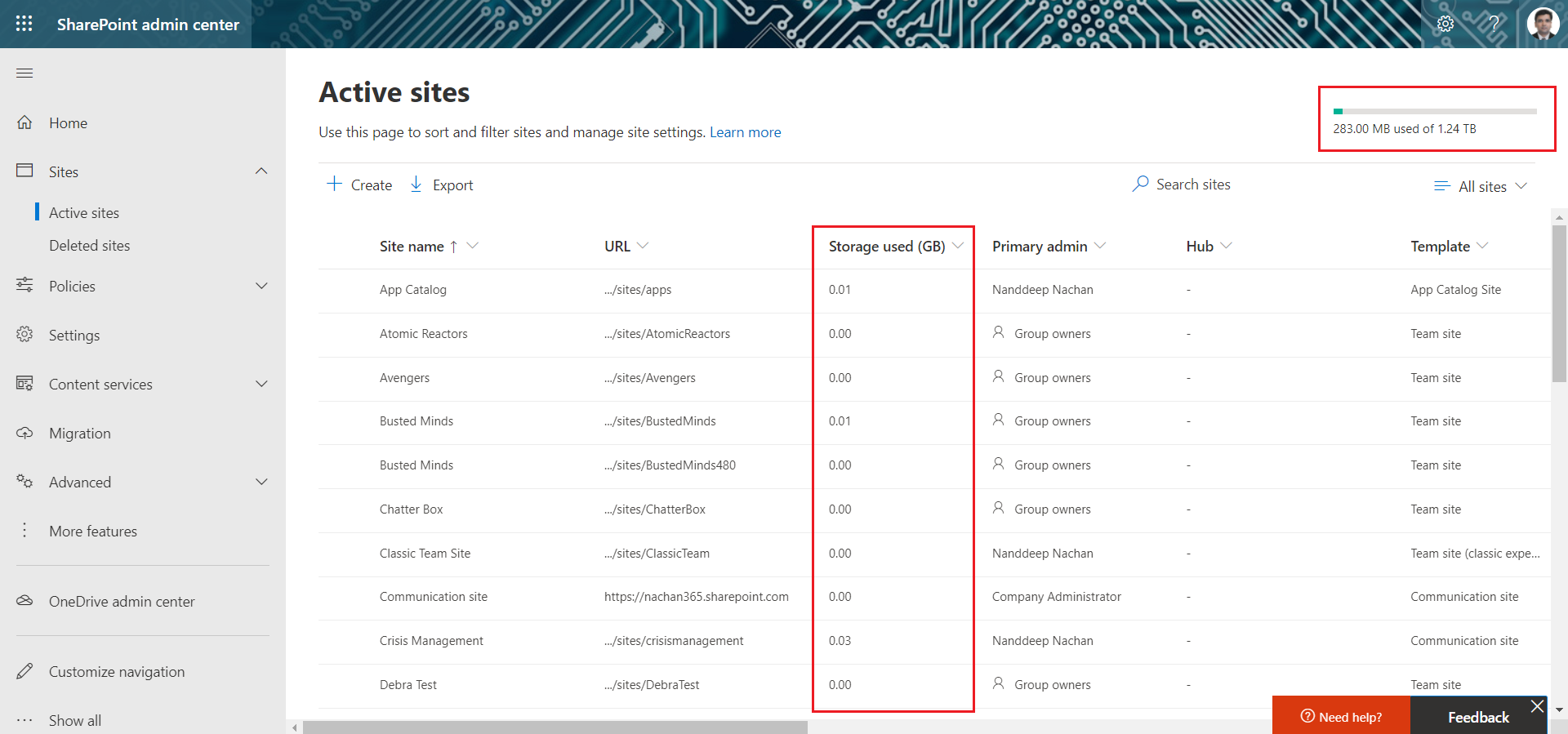This screenshot has width=1568, height=734.
Task: Select Deleted sites in navigation
Action: [89, 246]
